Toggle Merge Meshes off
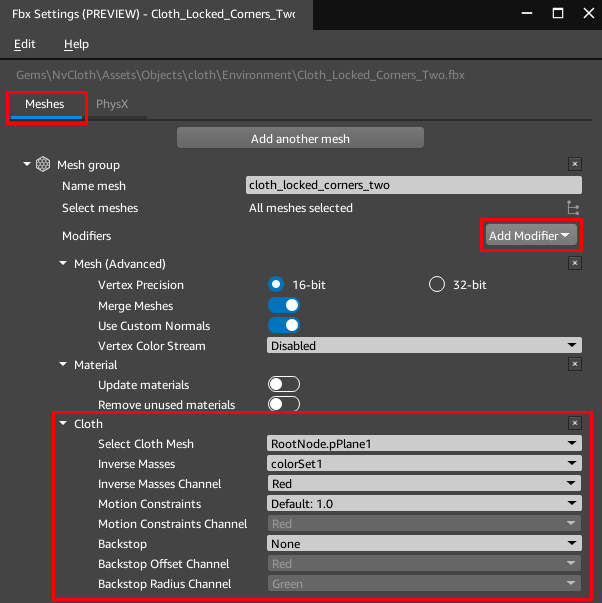 [284, 306]
